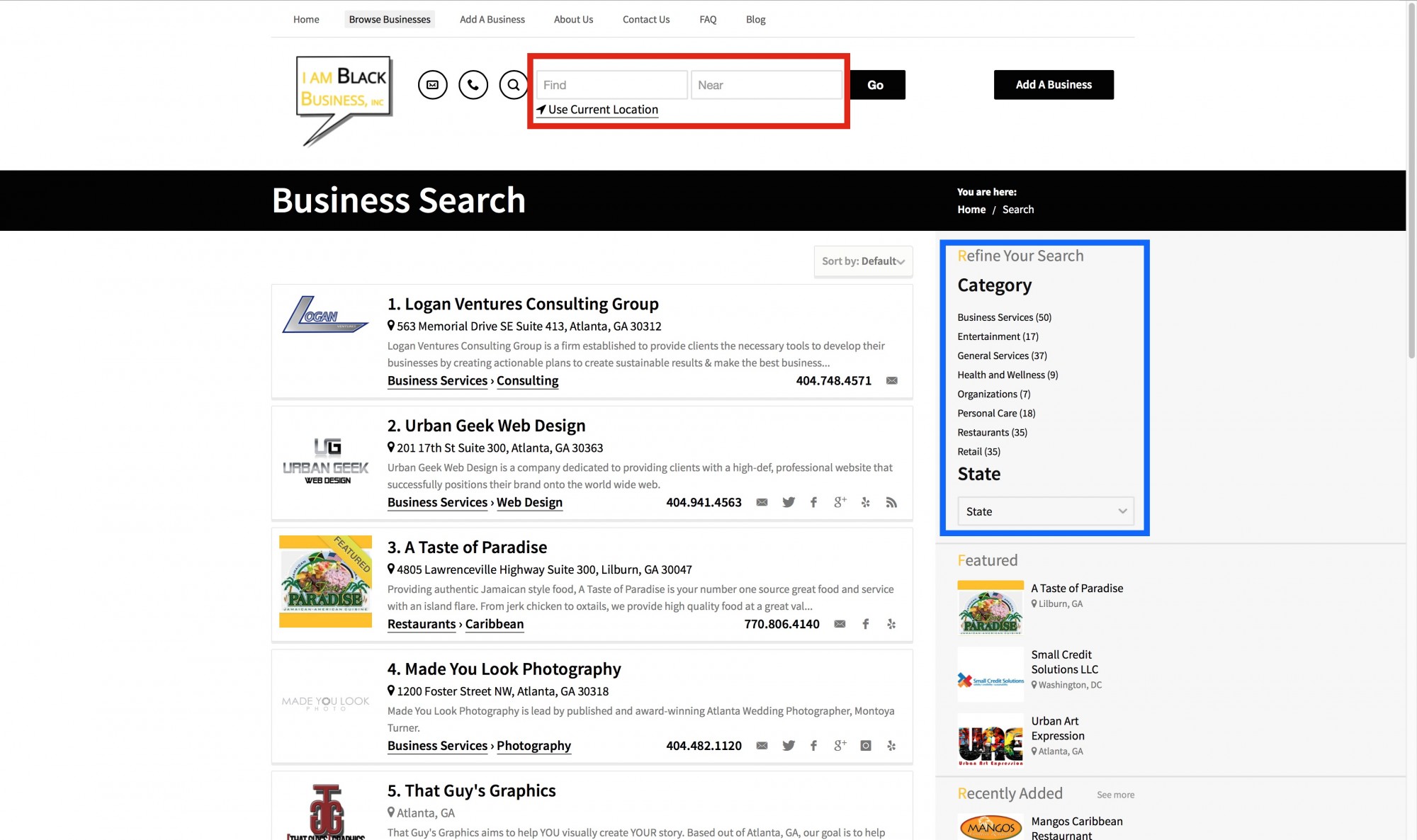The height and width of the screenshot is (840, 1417).
Task: Click the black Add A Business button
Action: (1054, 85)
